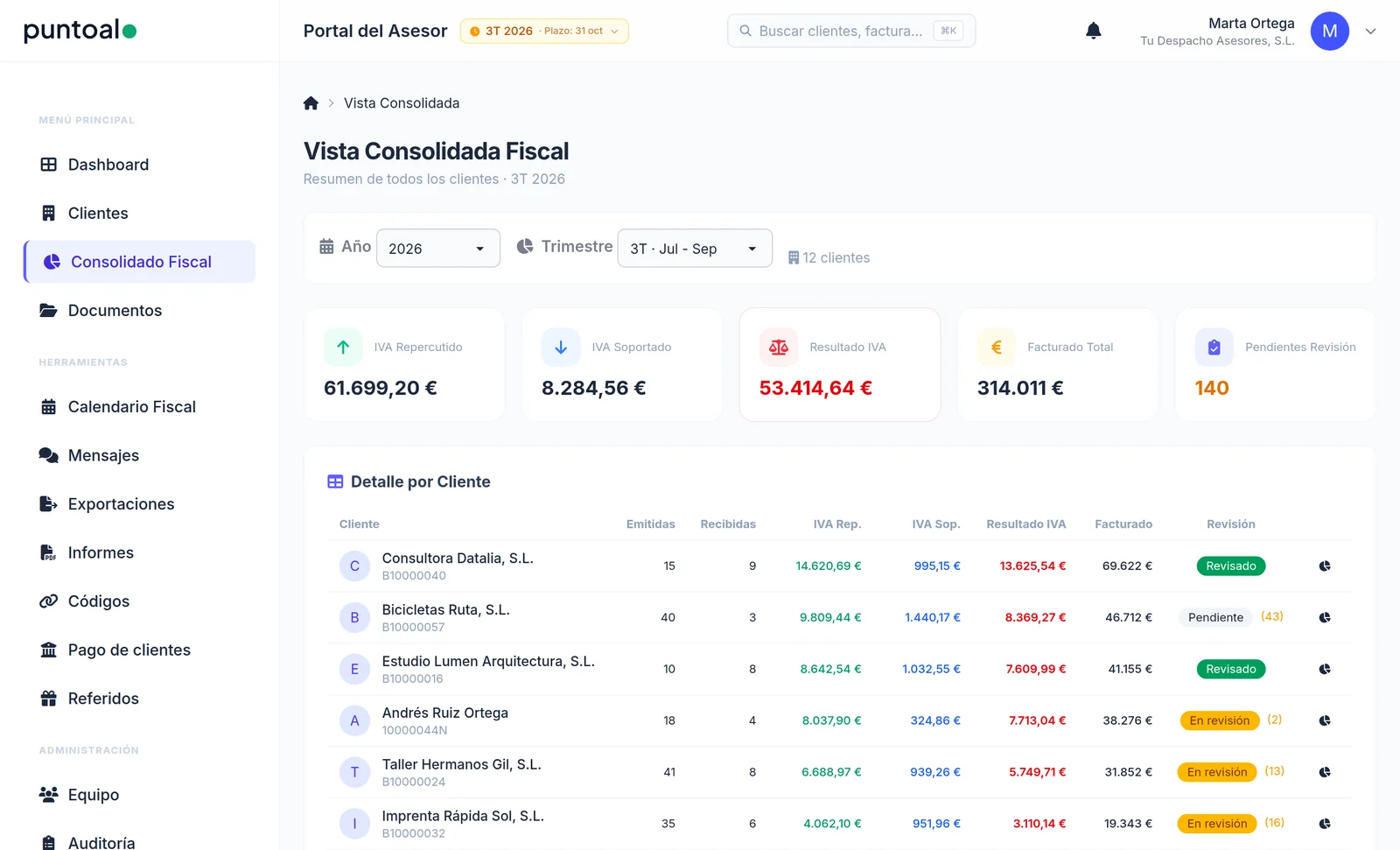Image resolution: width=1400 pixels, height=850 pixels.
Task: Click En revisión badge for Andrés Ruiz Ortega
Action: pos(1219,721)
